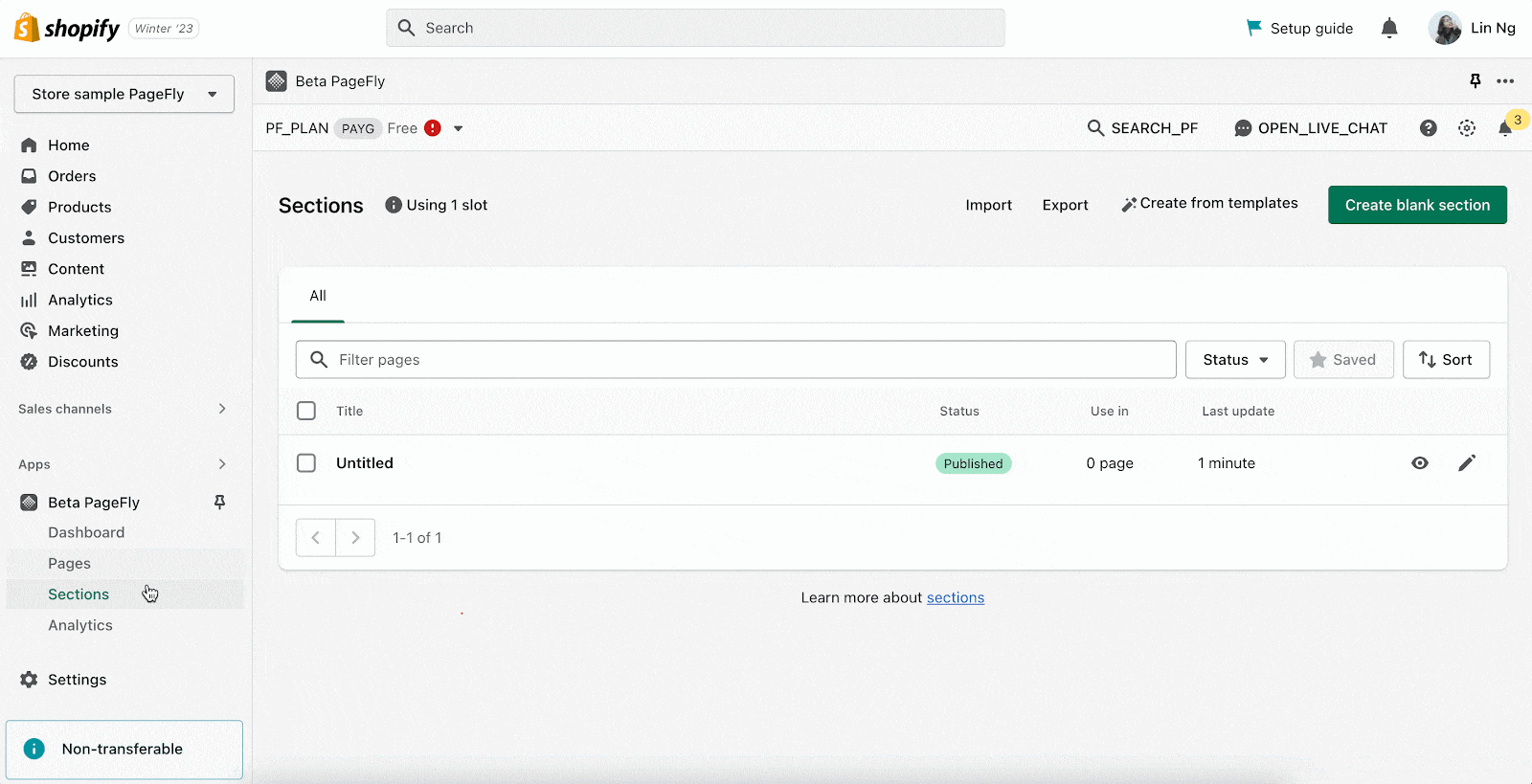Tick the checkbox for Untitled section
The width and height of the screenshot is (1532, 784).
306,463
